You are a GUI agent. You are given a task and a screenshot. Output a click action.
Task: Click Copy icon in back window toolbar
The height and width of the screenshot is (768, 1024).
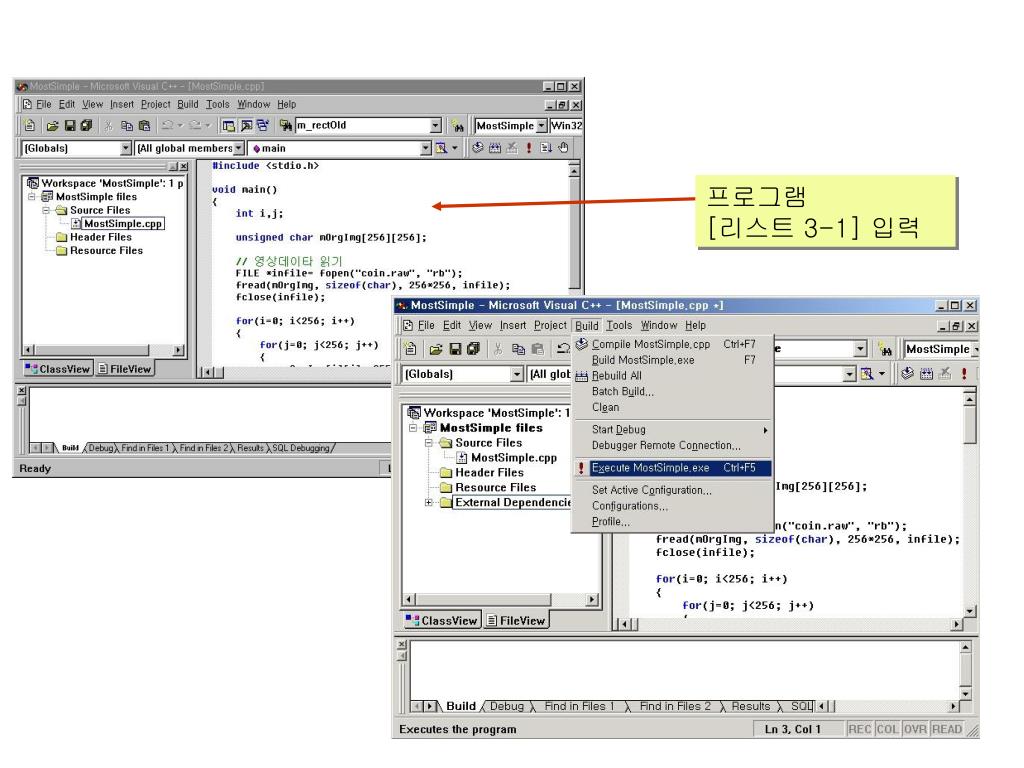pos(127,125)
